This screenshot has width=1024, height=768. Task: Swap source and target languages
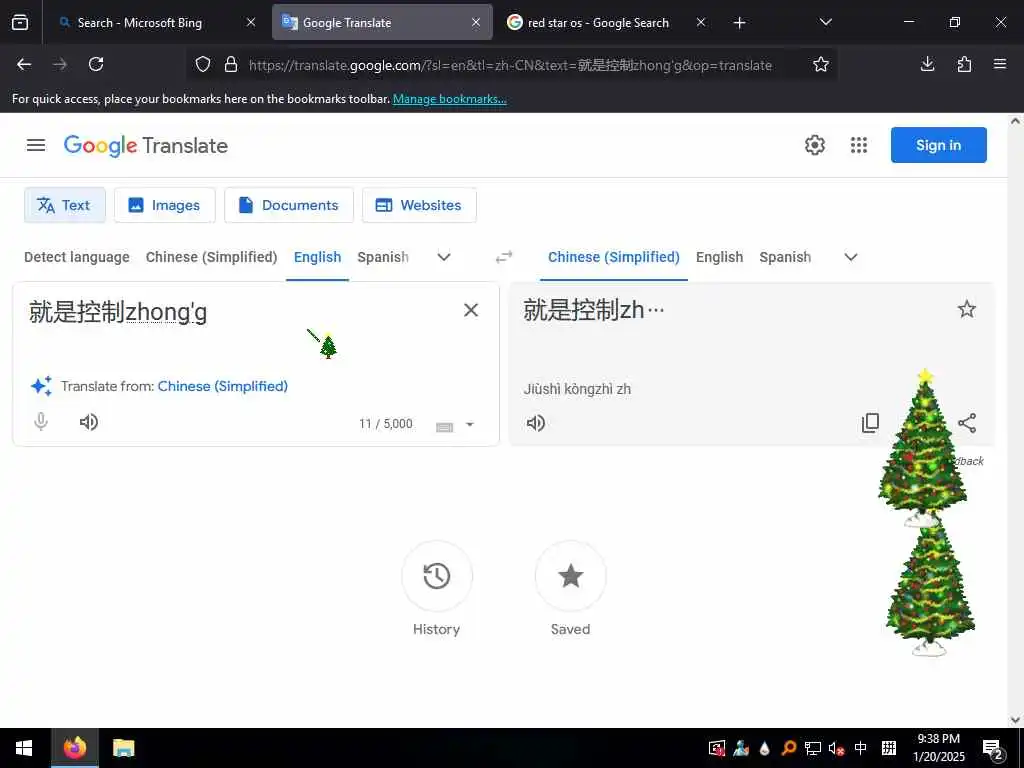[504, 257]
